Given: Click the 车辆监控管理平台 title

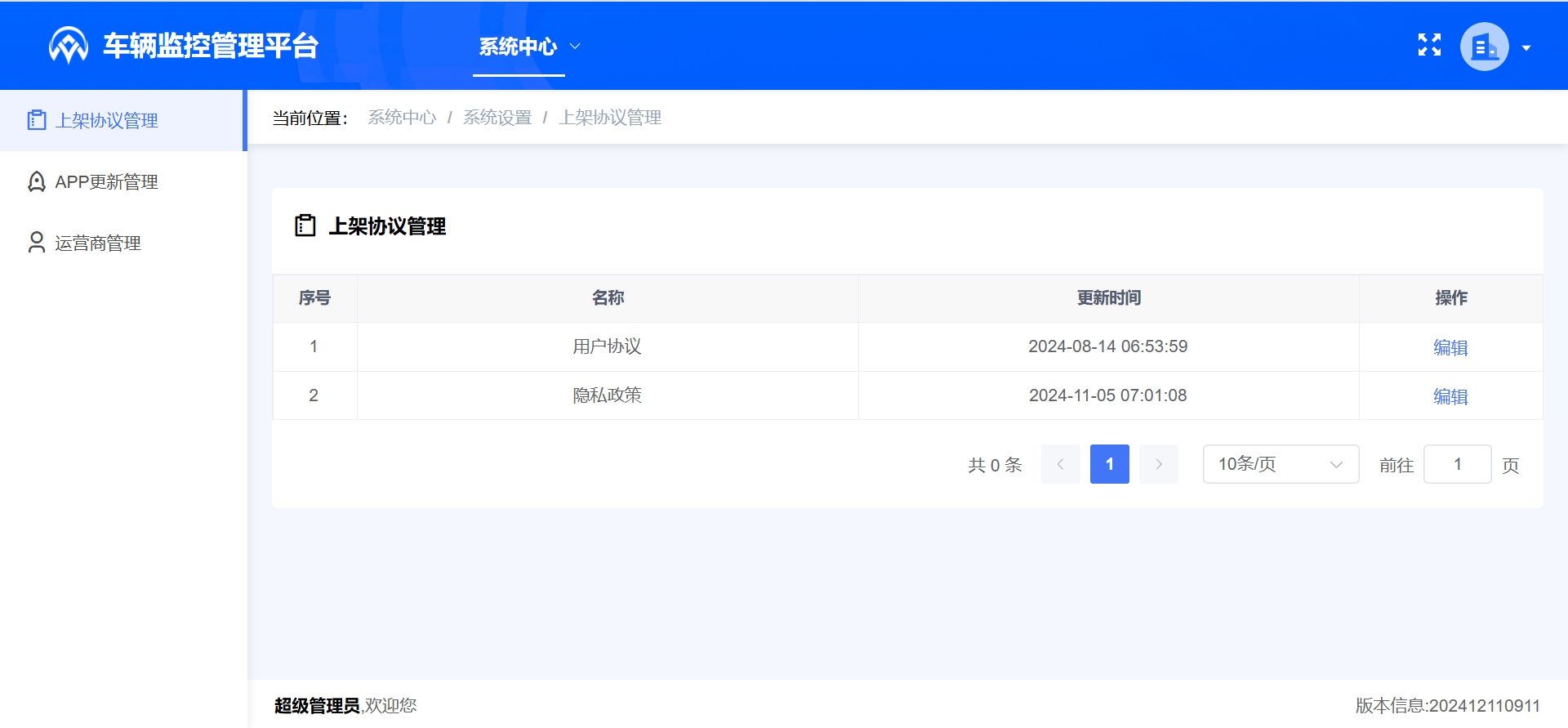Looking at the screenshot, I should point(211,46).
